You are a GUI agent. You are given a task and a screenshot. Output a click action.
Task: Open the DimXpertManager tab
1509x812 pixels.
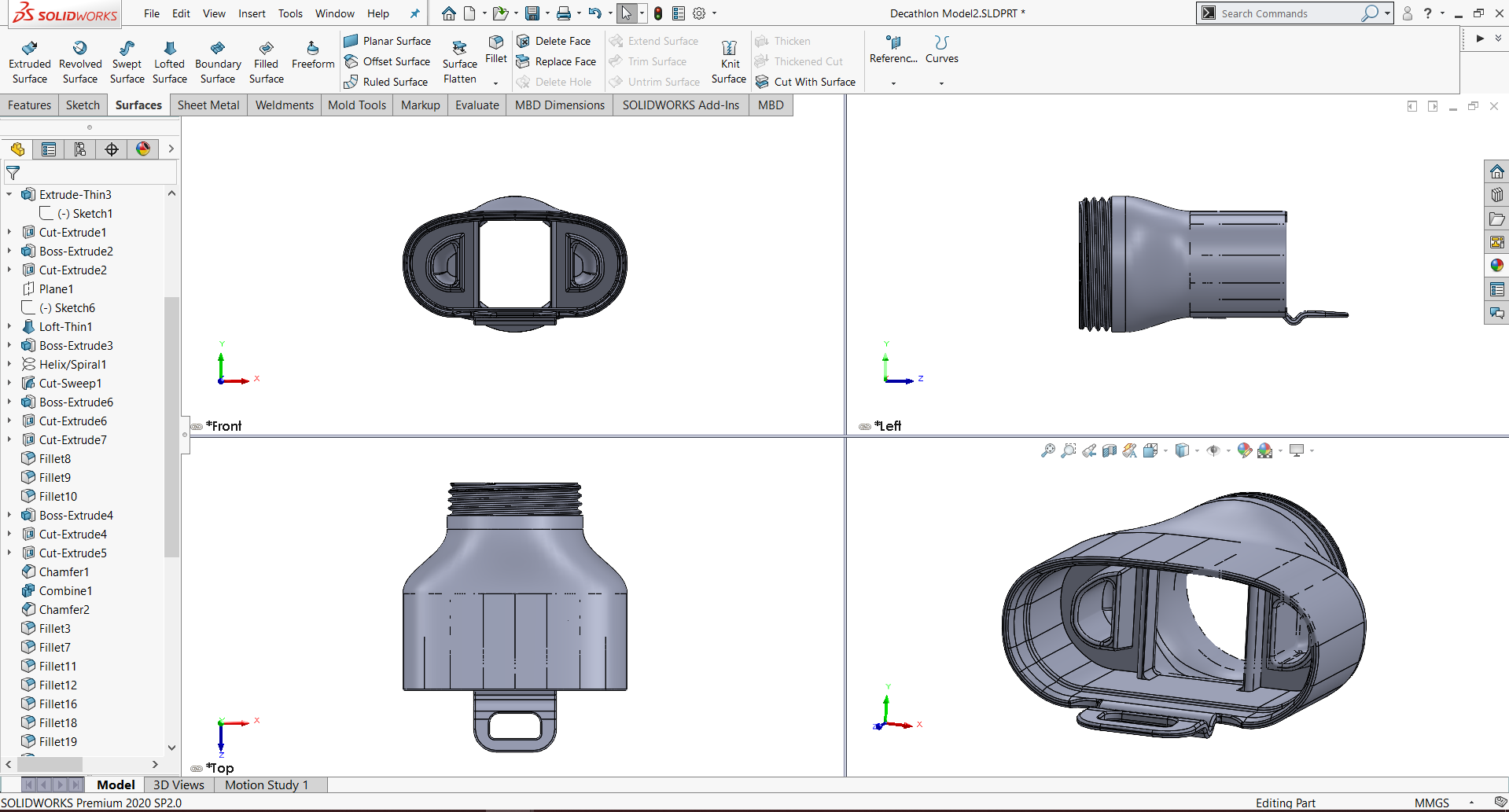click(112, 149)
